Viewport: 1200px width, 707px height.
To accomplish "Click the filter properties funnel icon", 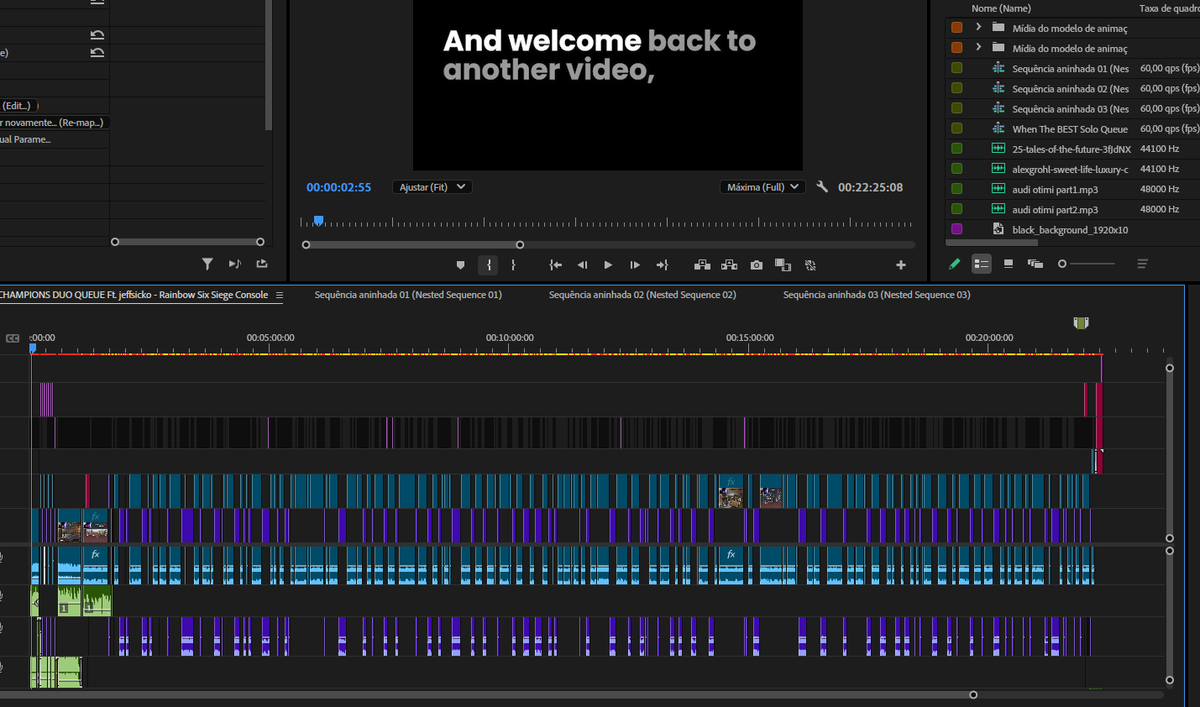I will click(207, 264).
